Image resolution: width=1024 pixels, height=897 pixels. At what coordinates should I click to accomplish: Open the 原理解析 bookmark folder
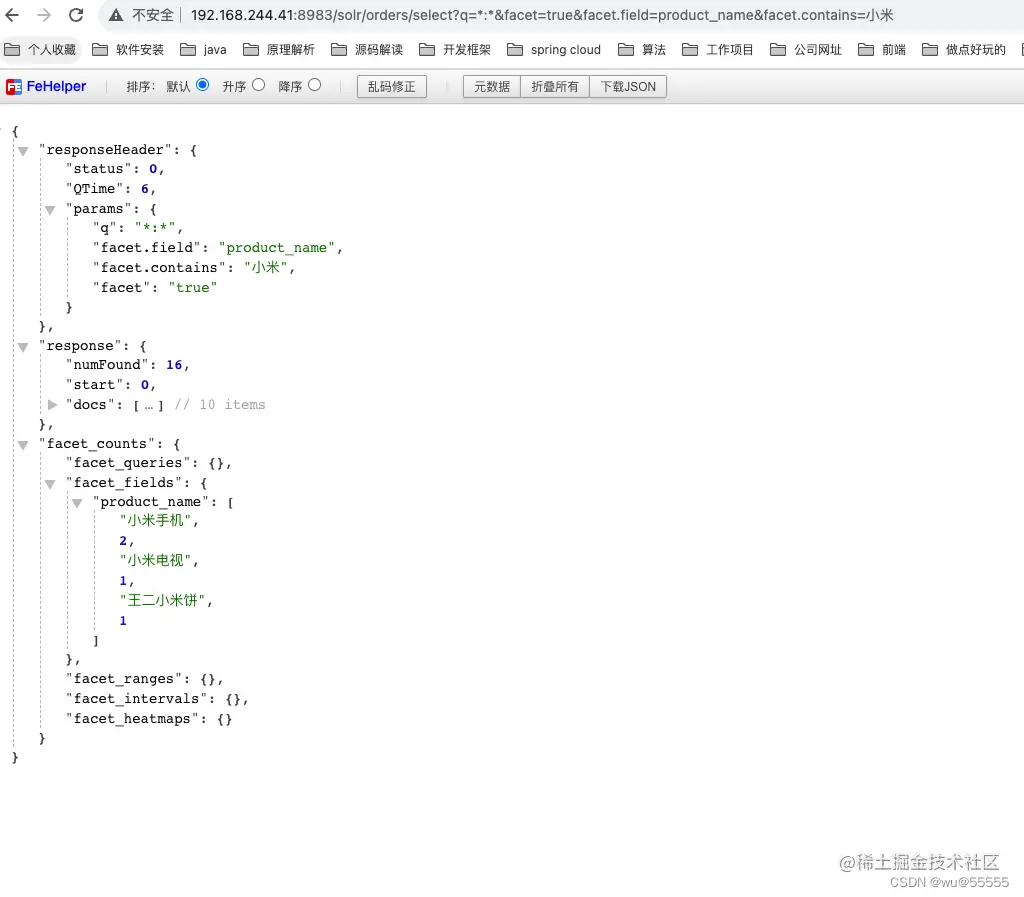pos(279,50)
